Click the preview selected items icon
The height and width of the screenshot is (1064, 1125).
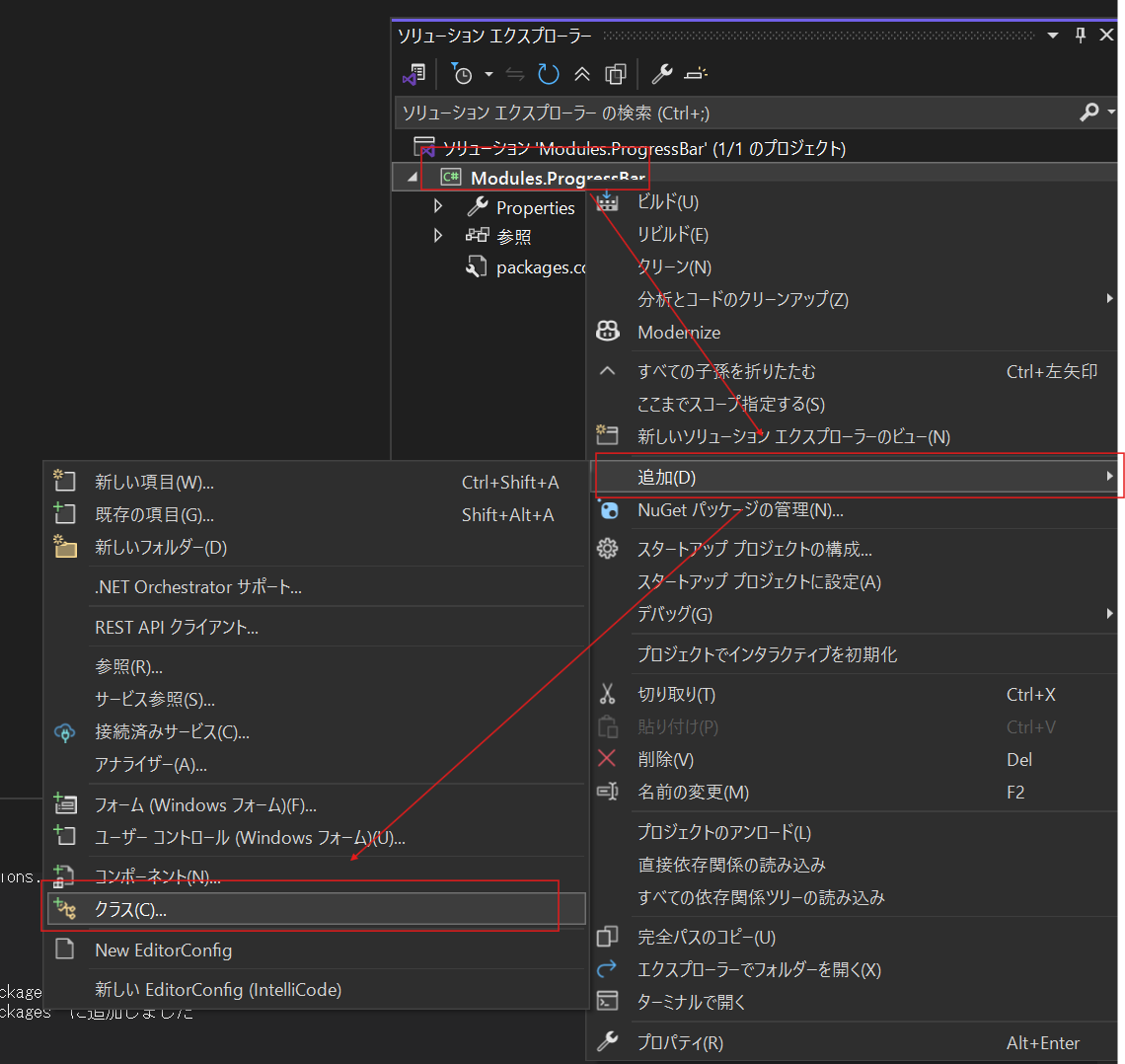tap(696, 74)
